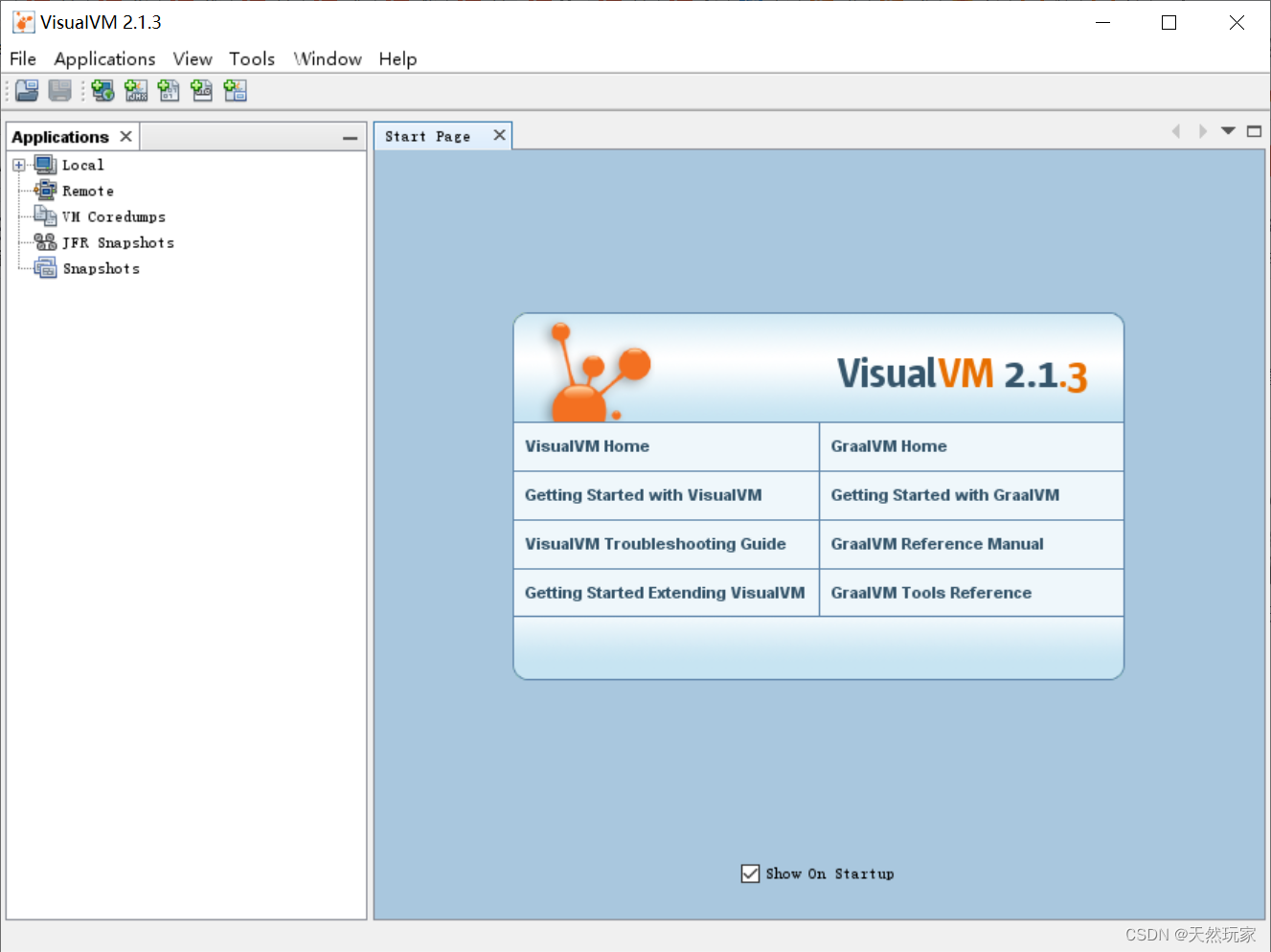Screen dimensions: 1271x952
Task: Close the Applications panel
Action: pos(125,136)
